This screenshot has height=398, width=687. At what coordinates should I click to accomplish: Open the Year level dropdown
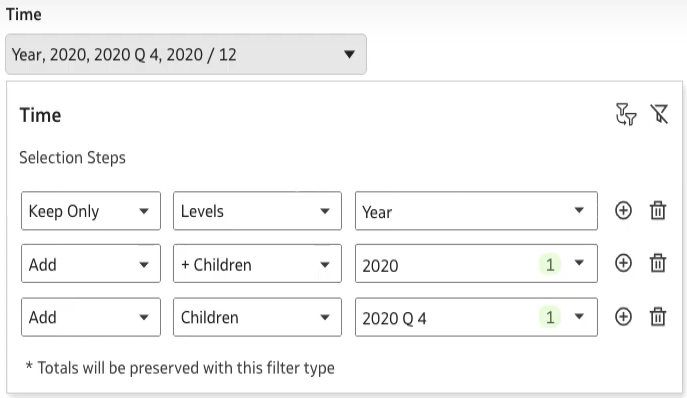pos(476,211)
